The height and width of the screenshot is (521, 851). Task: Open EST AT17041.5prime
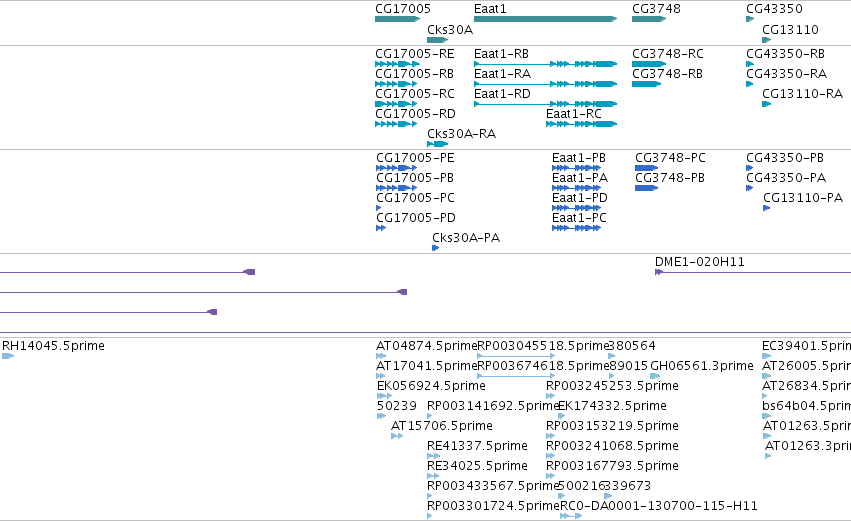click(426, 366)
